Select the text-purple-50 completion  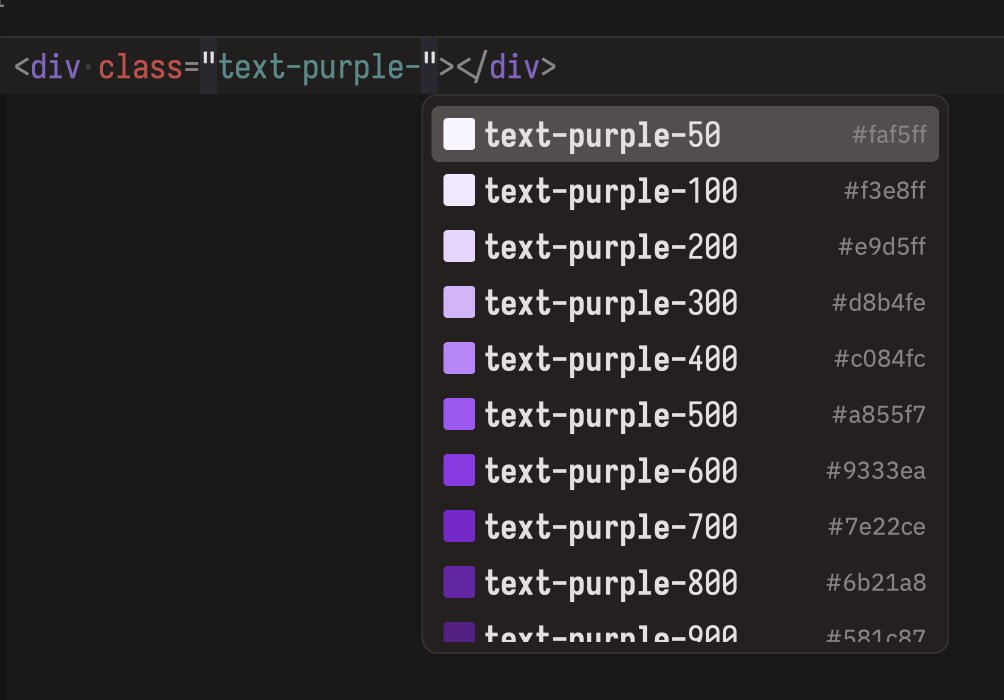684,134
